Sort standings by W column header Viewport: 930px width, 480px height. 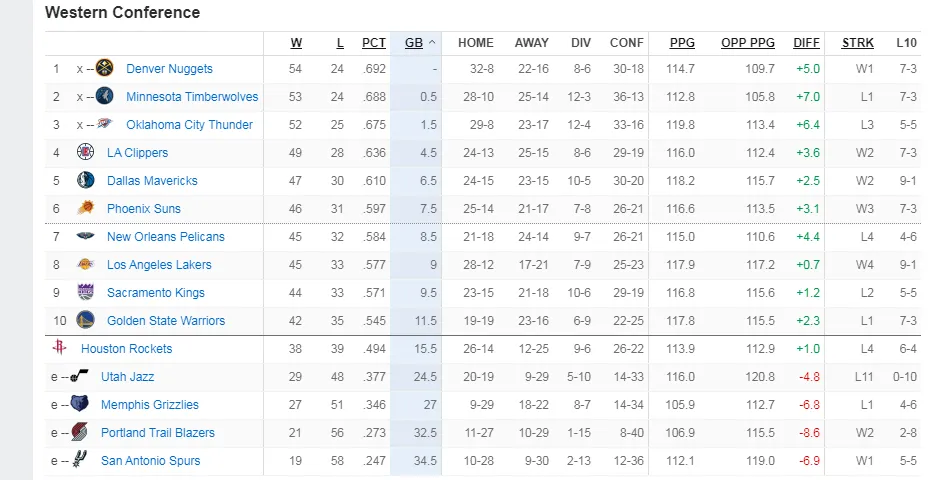point(296,43)
